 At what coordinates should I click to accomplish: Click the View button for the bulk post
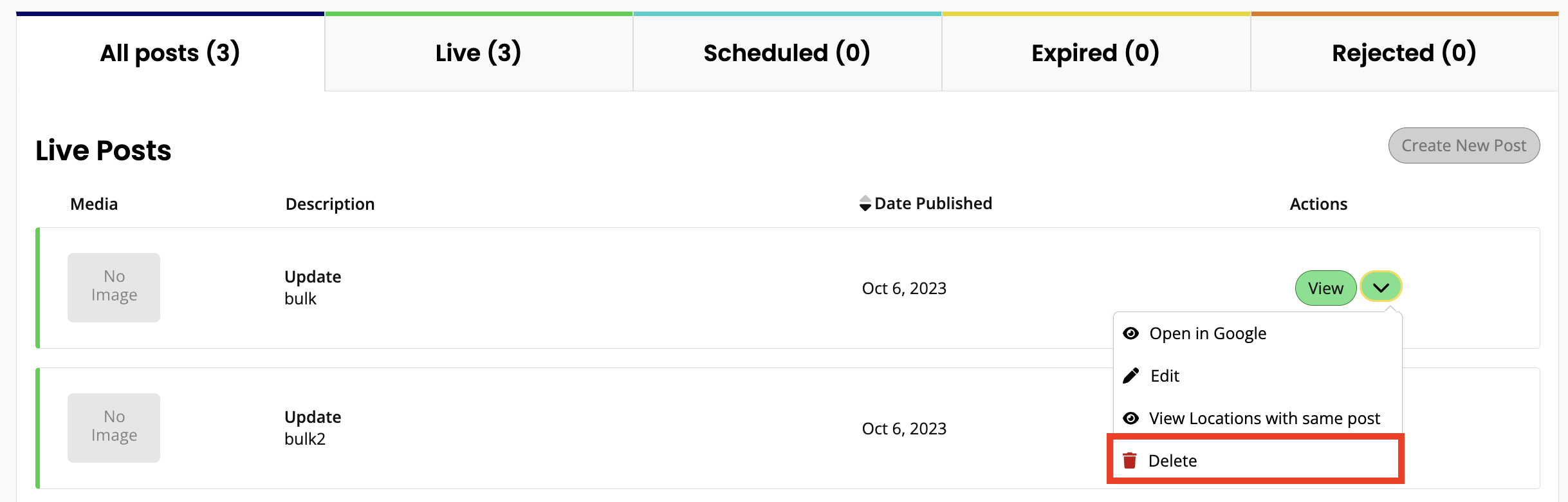(x=1325, y=288)
